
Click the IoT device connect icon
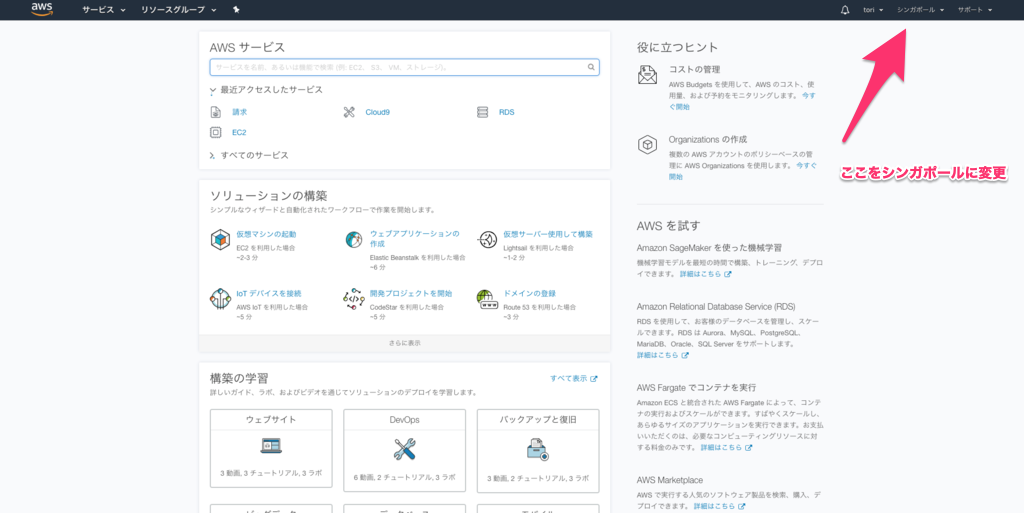pos(220,299)
